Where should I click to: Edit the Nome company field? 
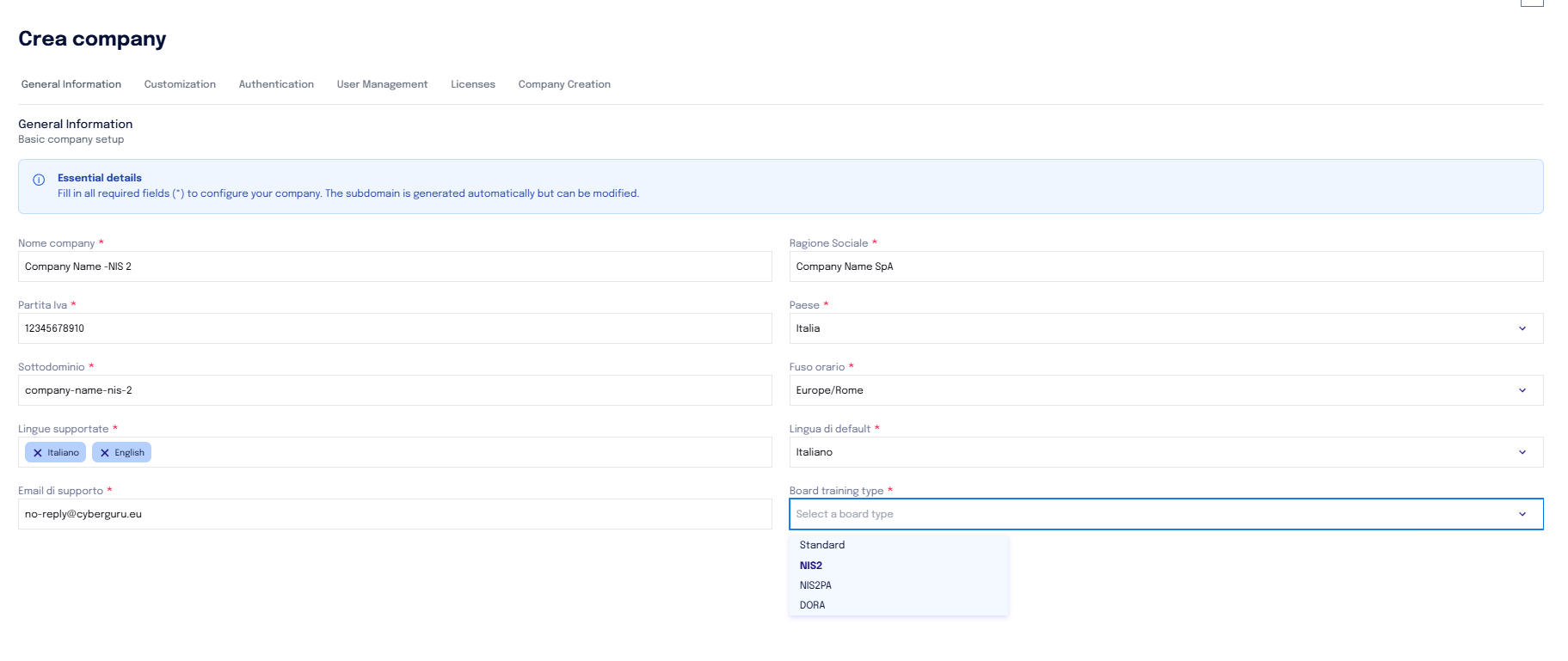point(395,266)
